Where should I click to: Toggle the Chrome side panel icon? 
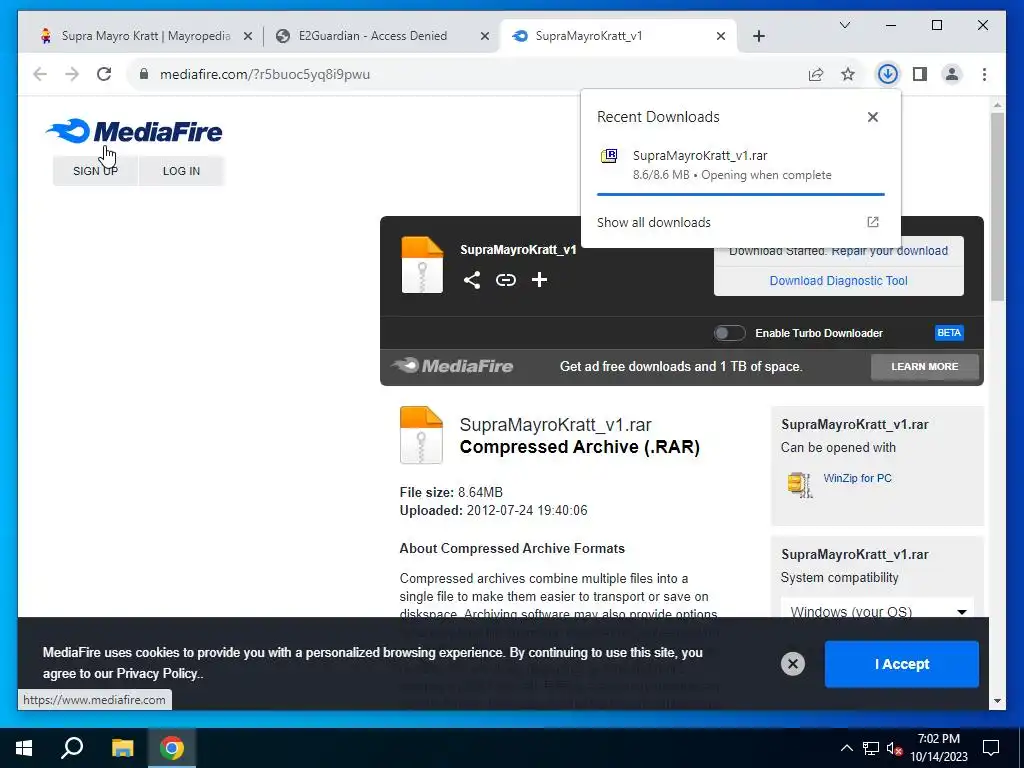(920, 74)
